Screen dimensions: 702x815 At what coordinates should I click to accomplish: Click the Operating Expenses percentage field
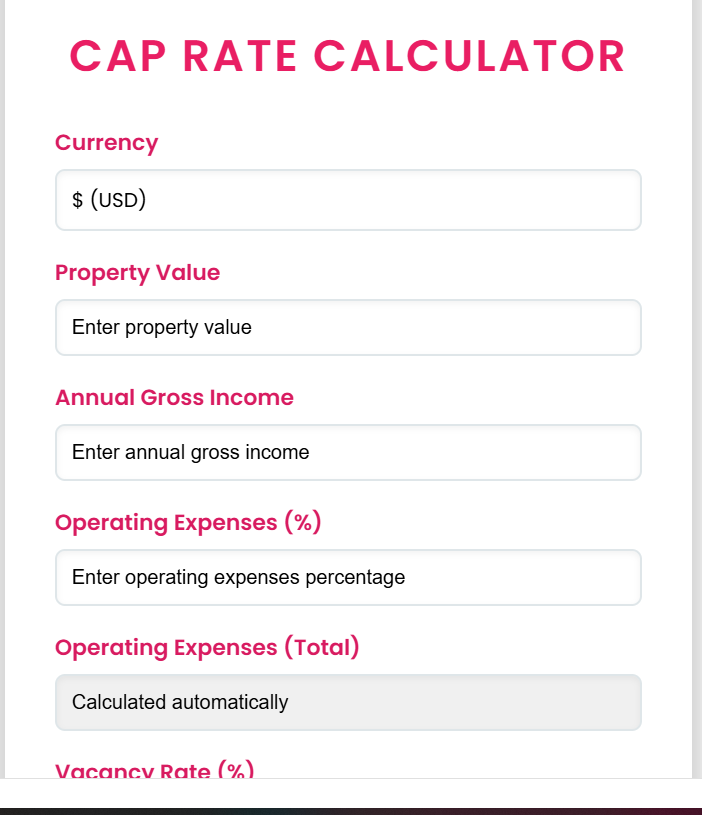[348, 577]
